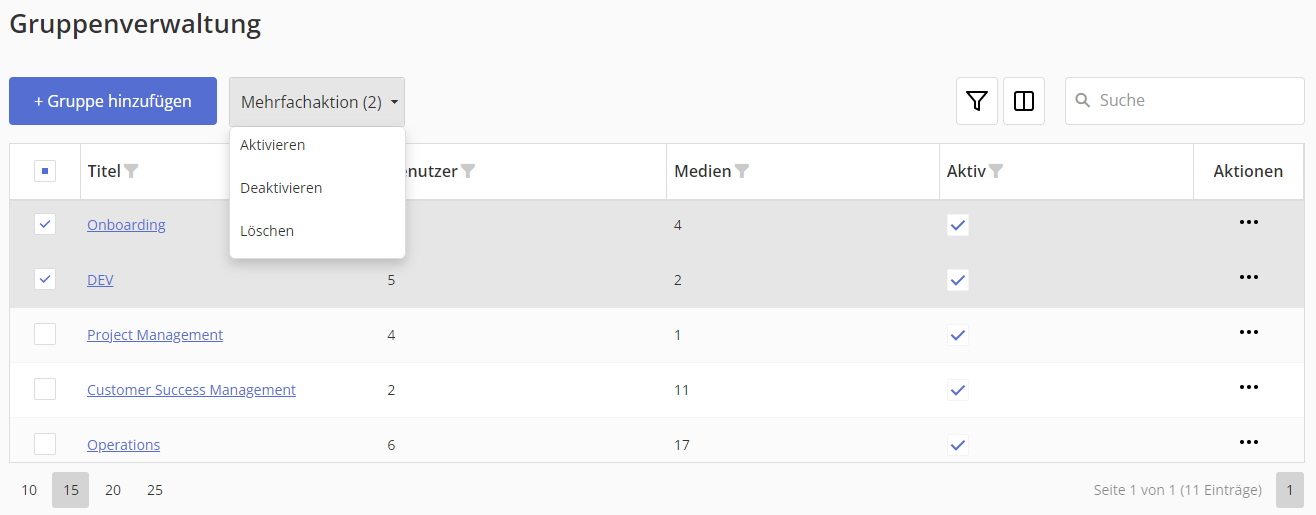
Task: Set page size to 20 entries
Action: pos(113,490)
